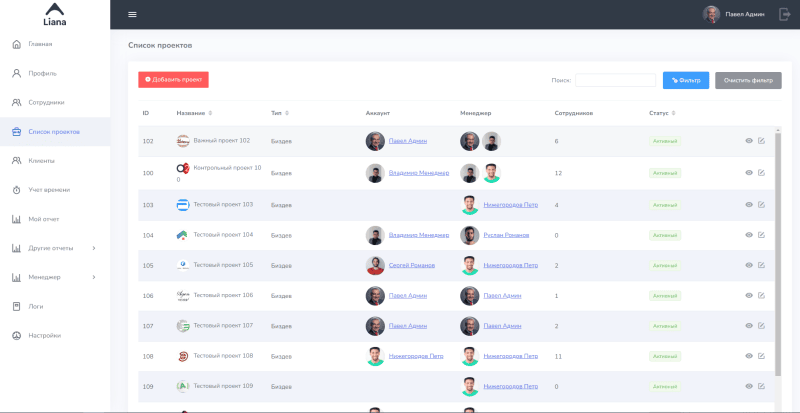Click the hamburger menu icon in top bar
The image size is (800, 413).
[x=132, y=14]
